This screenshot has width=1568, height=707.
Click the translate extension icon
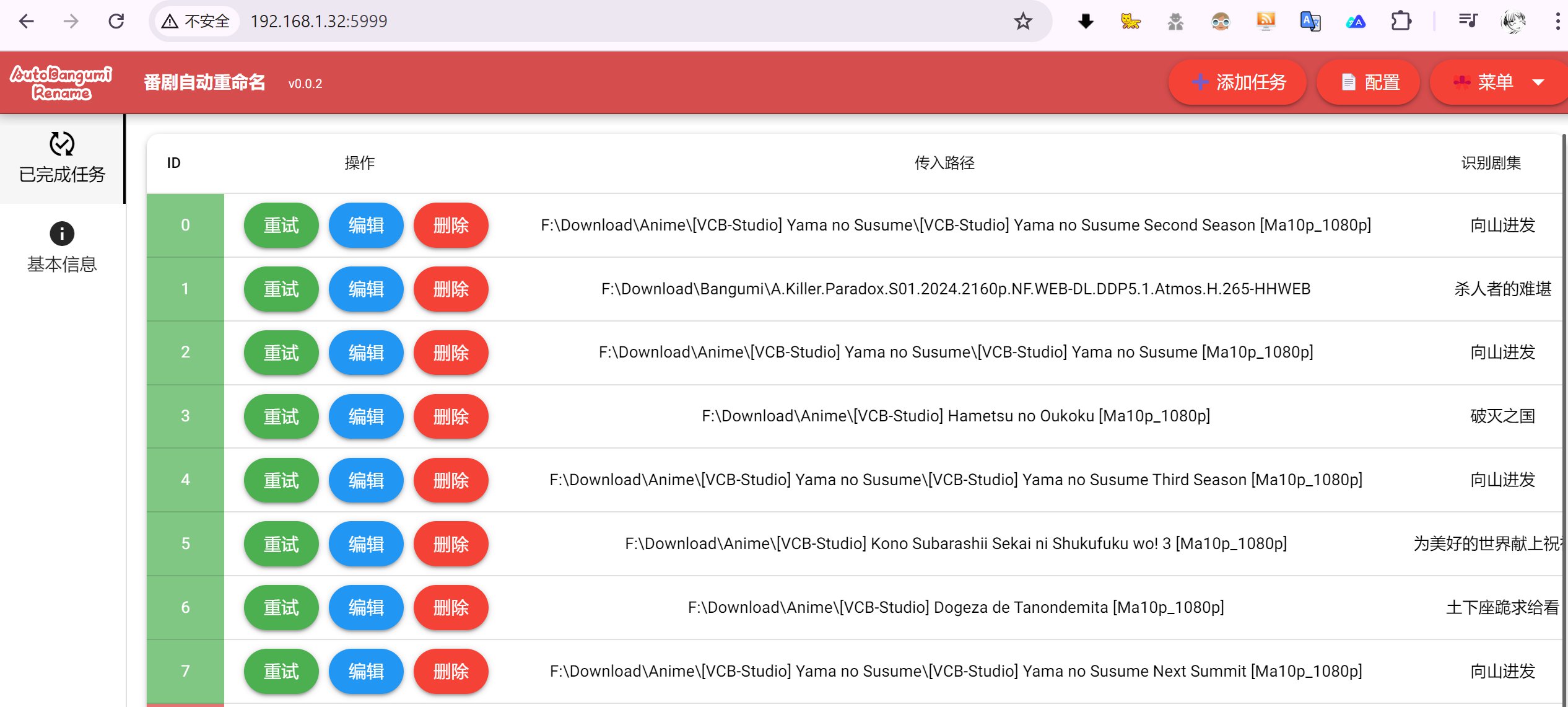pyautogui.click(x=1310, y=21)
